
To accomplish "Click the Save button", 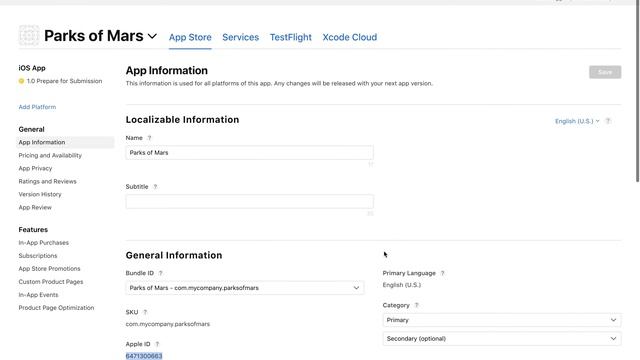I will tap(605, 72).
